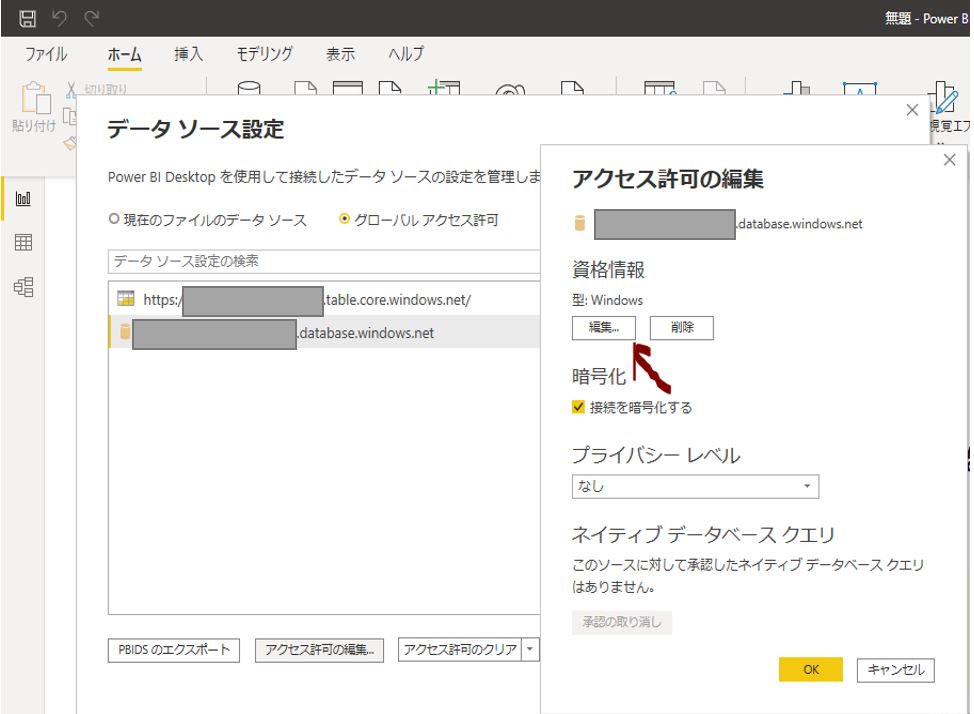The image size is (974, 714).
Task: Open the Data table view sidebar icon
Action: [x=23, y=243]
